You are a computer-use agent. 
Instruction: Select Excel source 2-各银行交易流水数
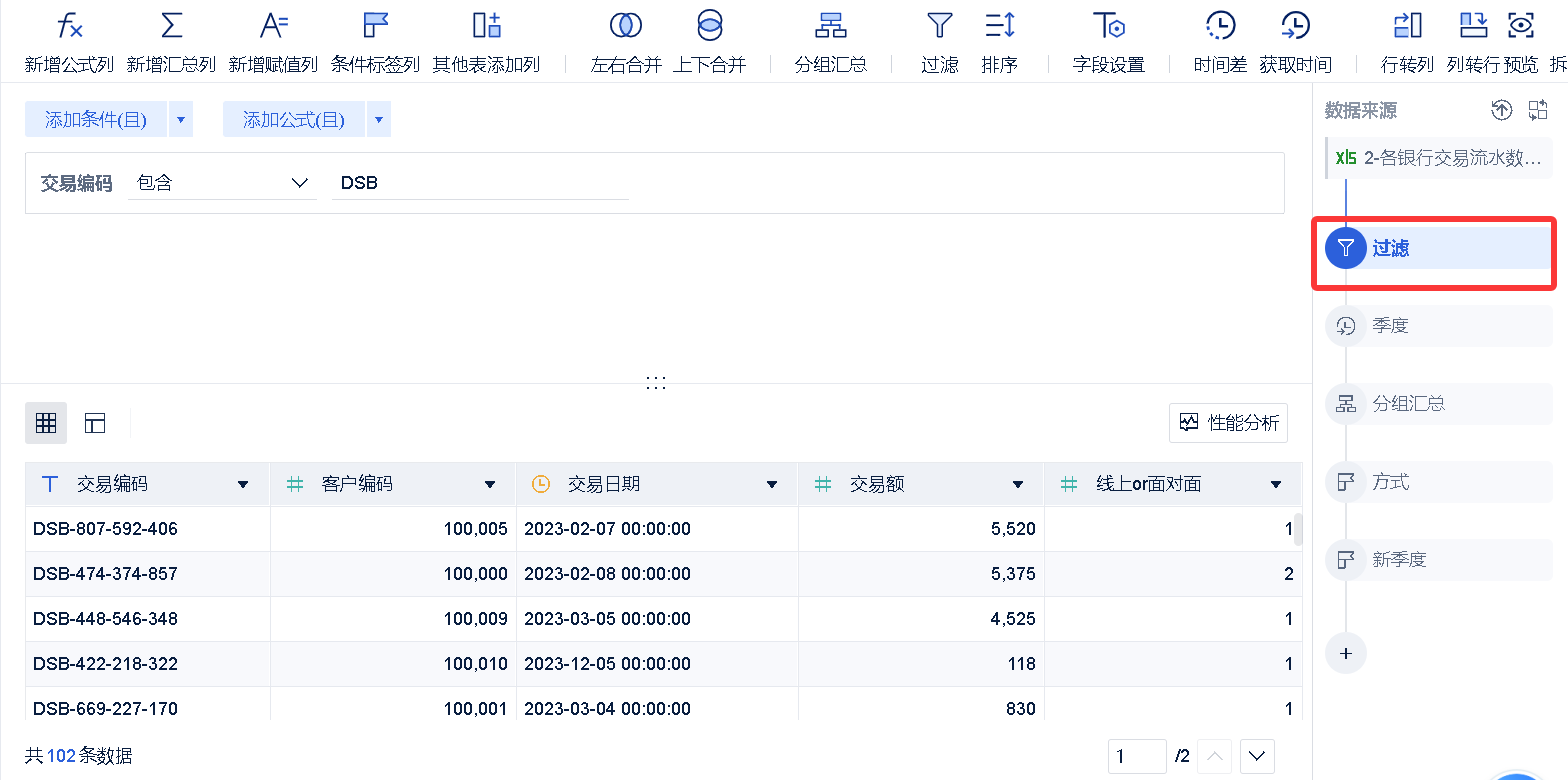1440,158
